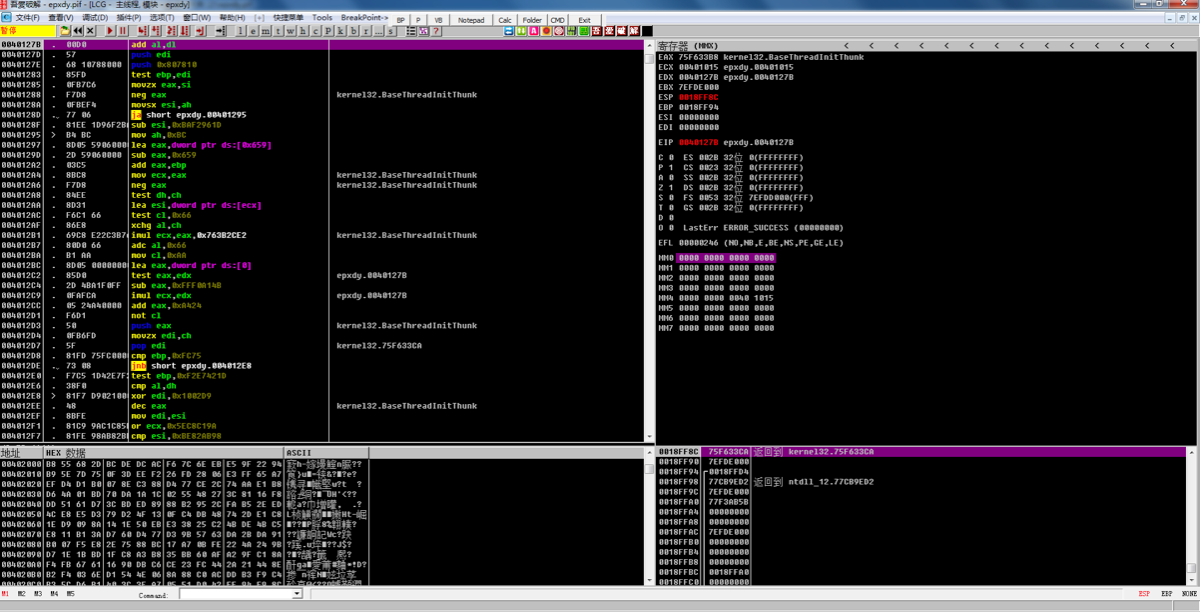Open Threads window with T button
The width and height of the screenshot is (1200, 612).
click(278, 31)
